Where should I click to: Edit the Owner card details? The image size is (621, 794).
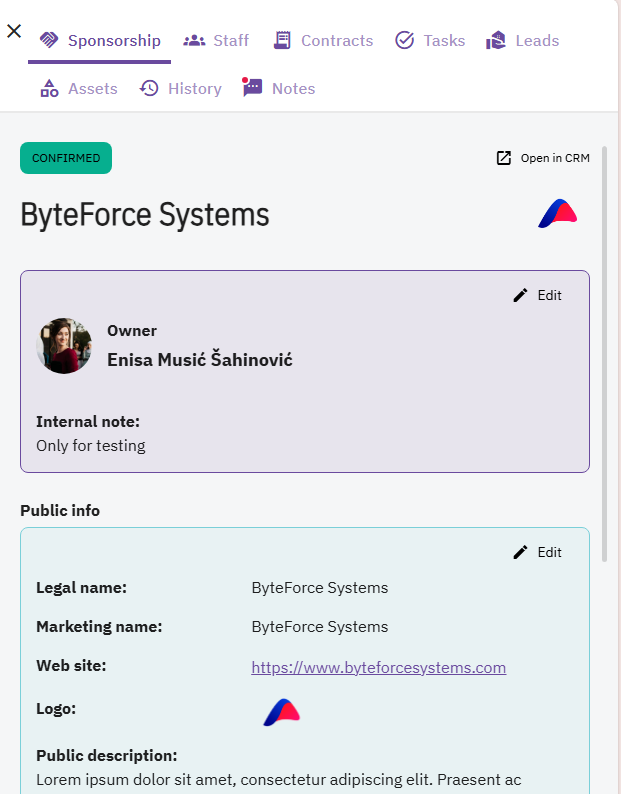(x=537, y=295)
